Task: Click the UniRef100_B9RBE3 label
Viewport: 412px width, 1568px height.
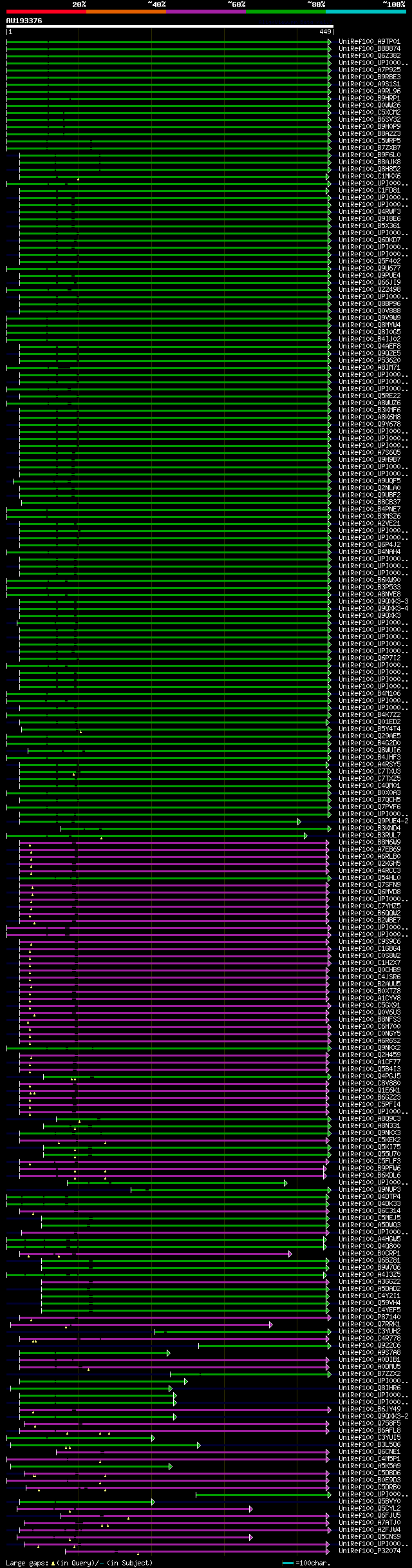Action: coord(370,77)
